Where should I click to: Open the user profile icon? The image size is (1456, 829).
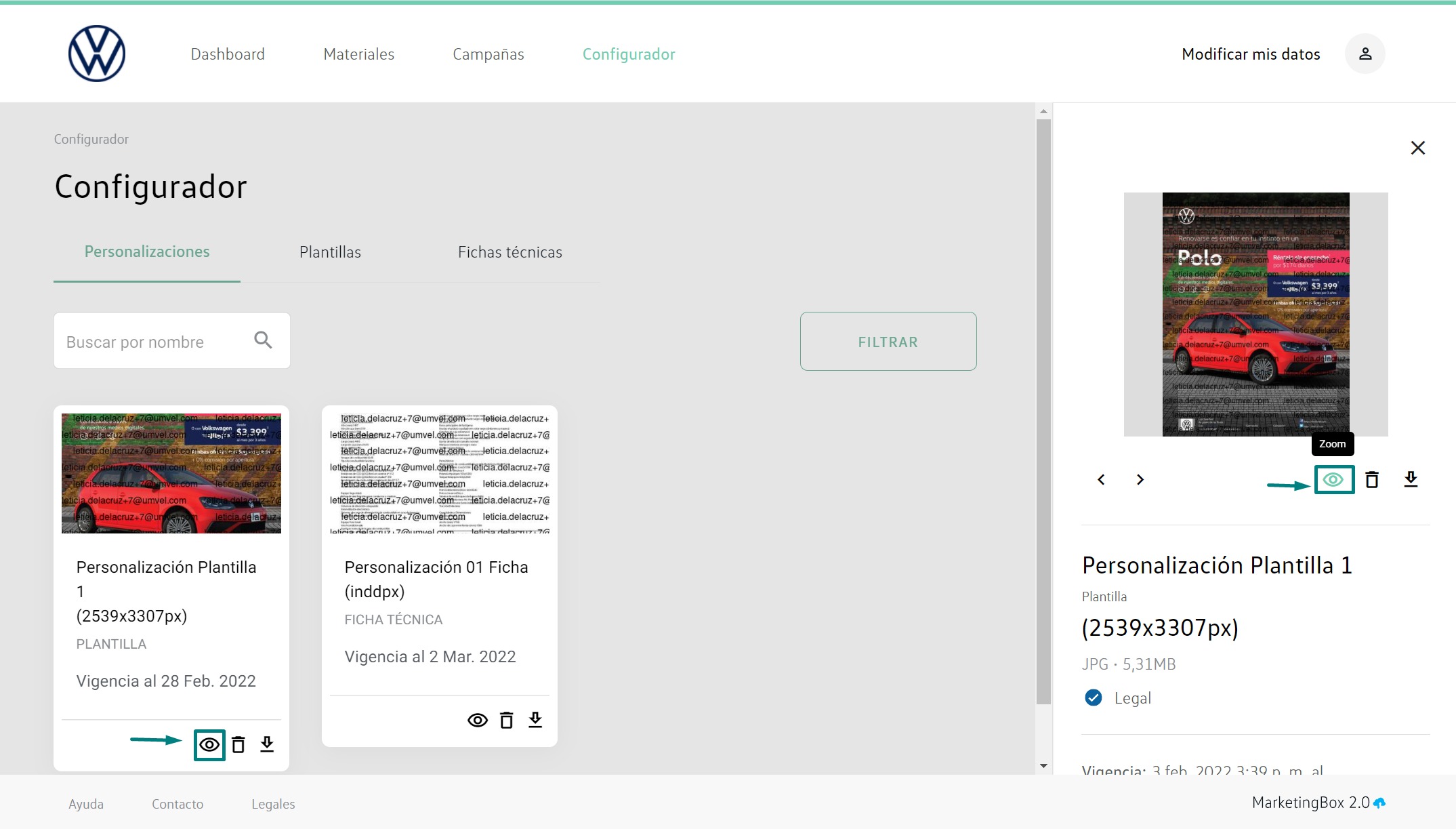click(1365, 54)
